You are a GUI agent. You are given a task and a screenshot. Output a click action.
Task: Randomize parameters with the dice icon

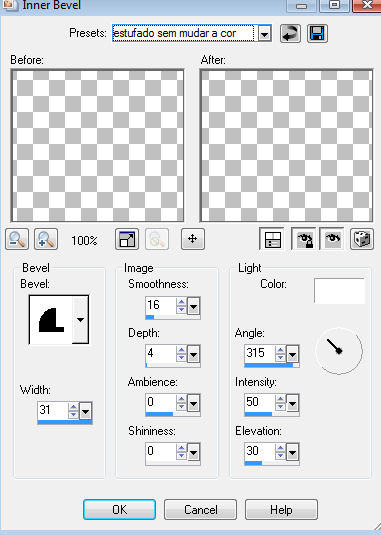[x=362, y=238]
